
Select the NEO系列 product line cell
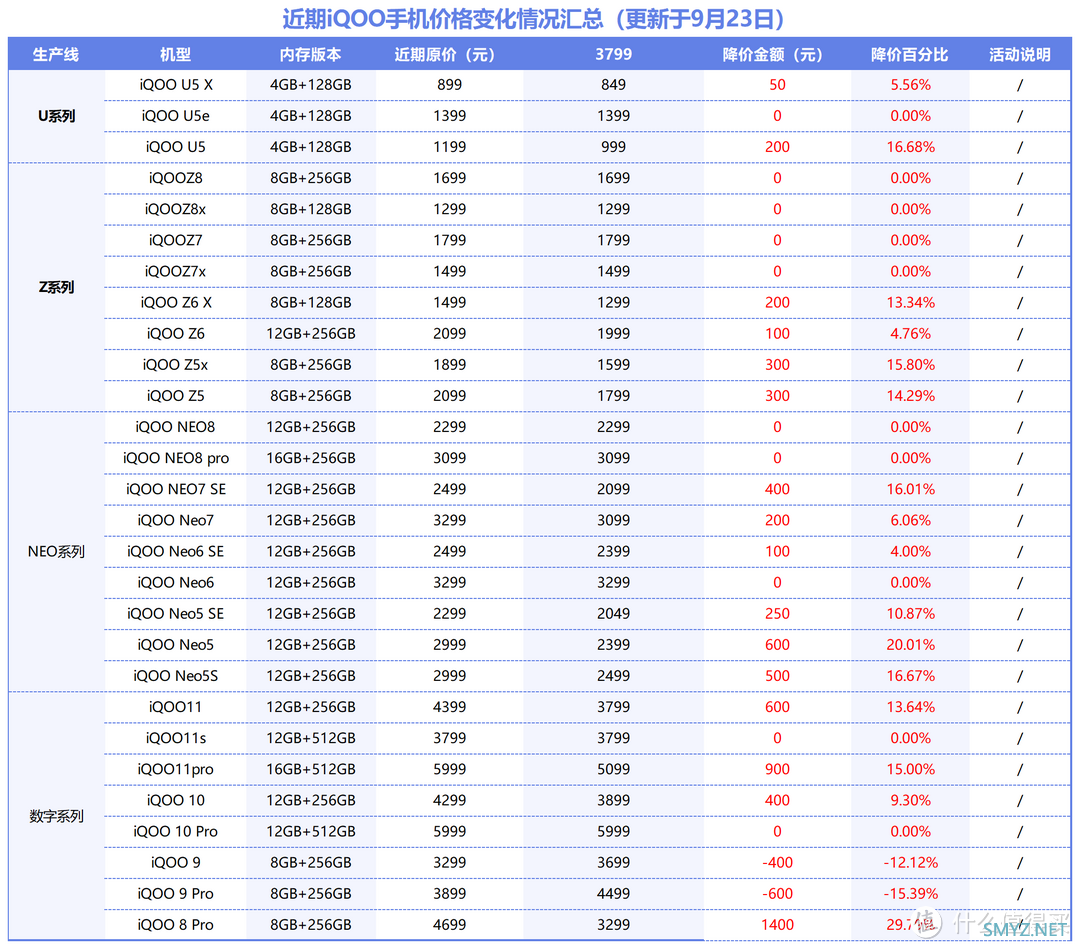click(56, 552)
